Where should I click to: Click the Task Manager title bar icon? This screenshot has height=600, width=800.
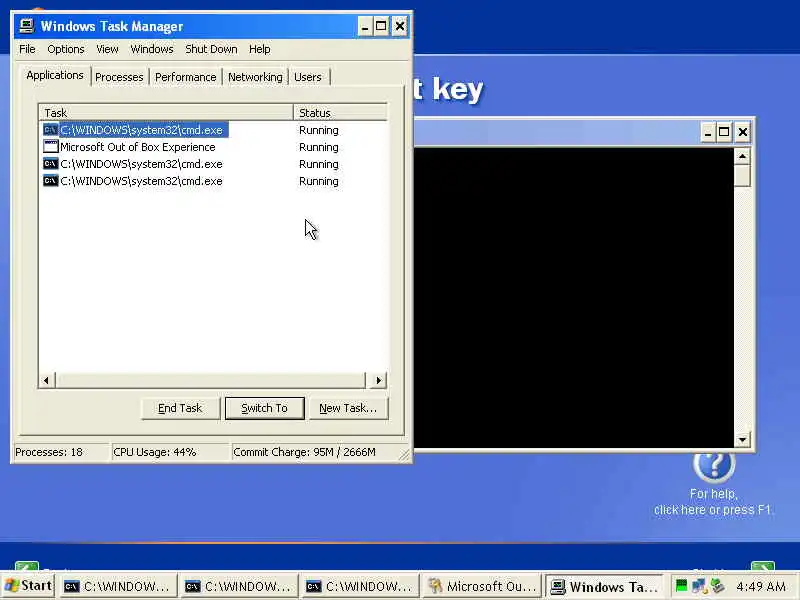27,26
